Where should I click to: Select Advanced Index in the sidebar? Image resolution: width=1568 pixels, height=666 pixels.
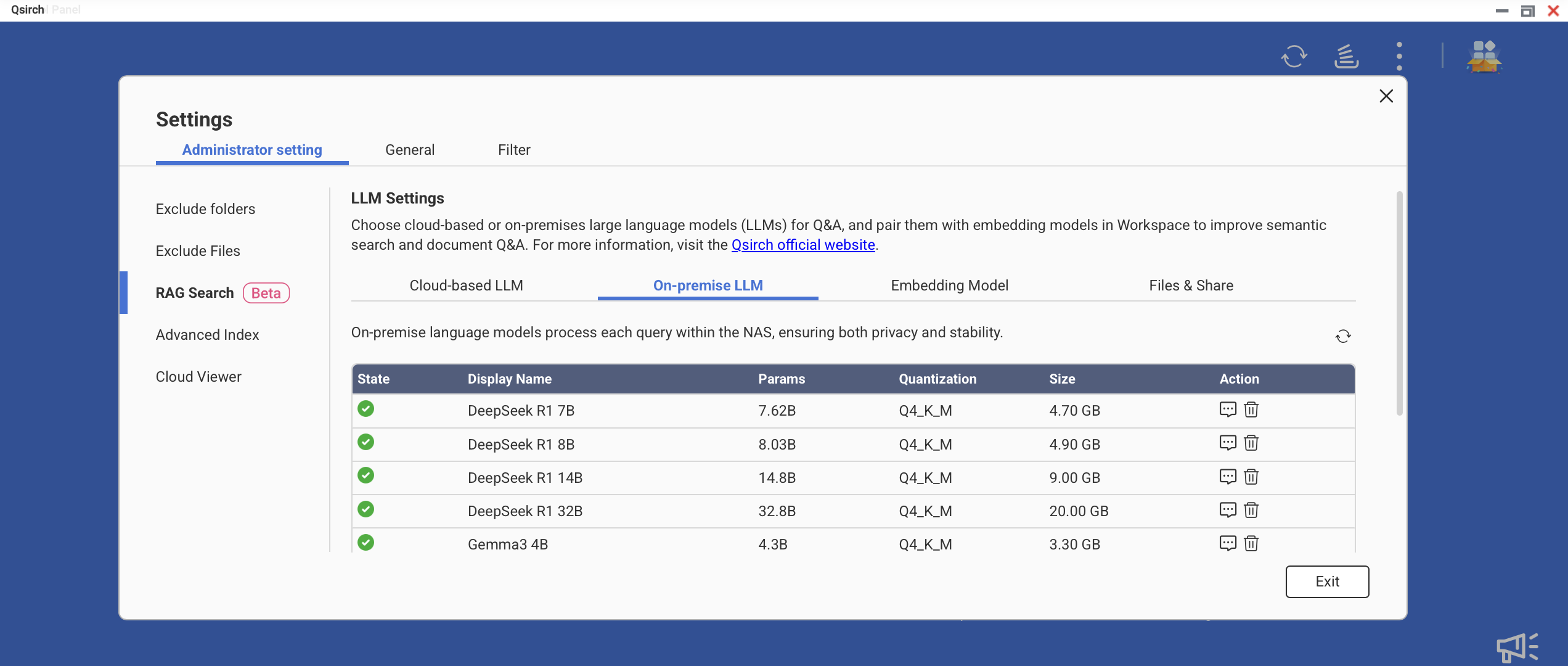click(x=207, y=335)
